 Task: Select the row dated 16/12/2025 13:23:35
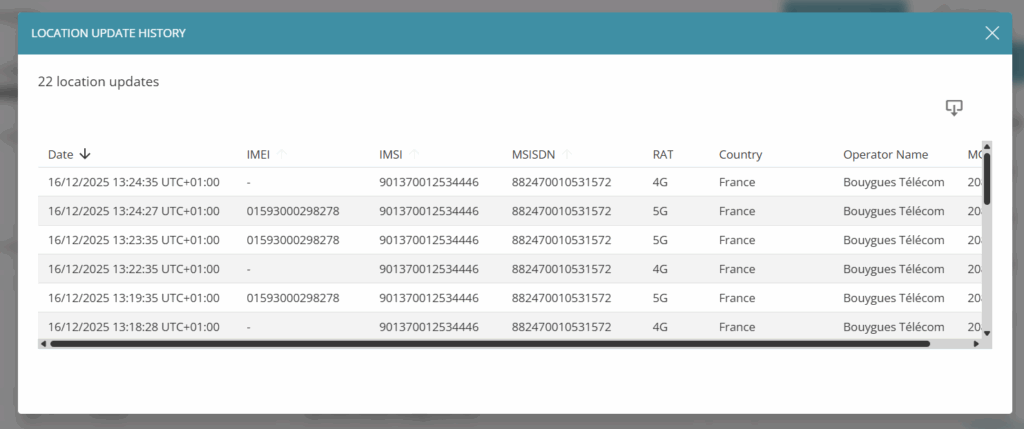[133, 240]
